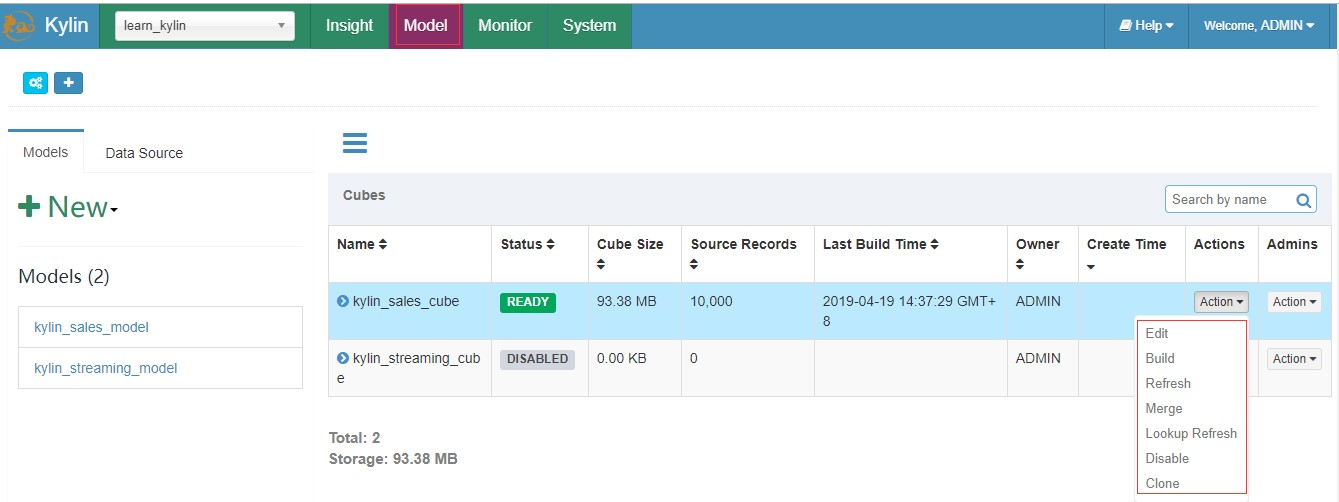The height and width of the screenshot is (502, 1339).
Task: Open the System tab
Action: (x=589, y=26)
